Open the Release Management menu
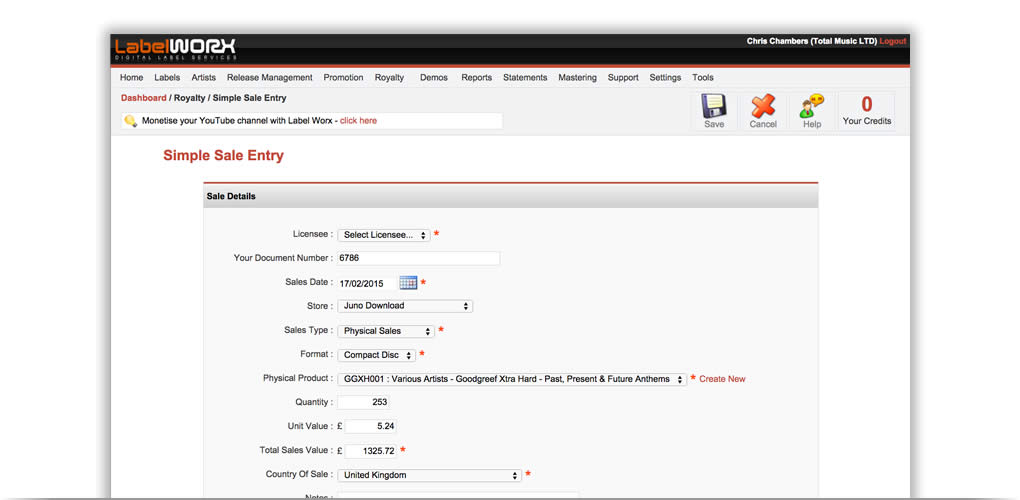The width and height of the screenshot is (1020, 500). [269, 77]
